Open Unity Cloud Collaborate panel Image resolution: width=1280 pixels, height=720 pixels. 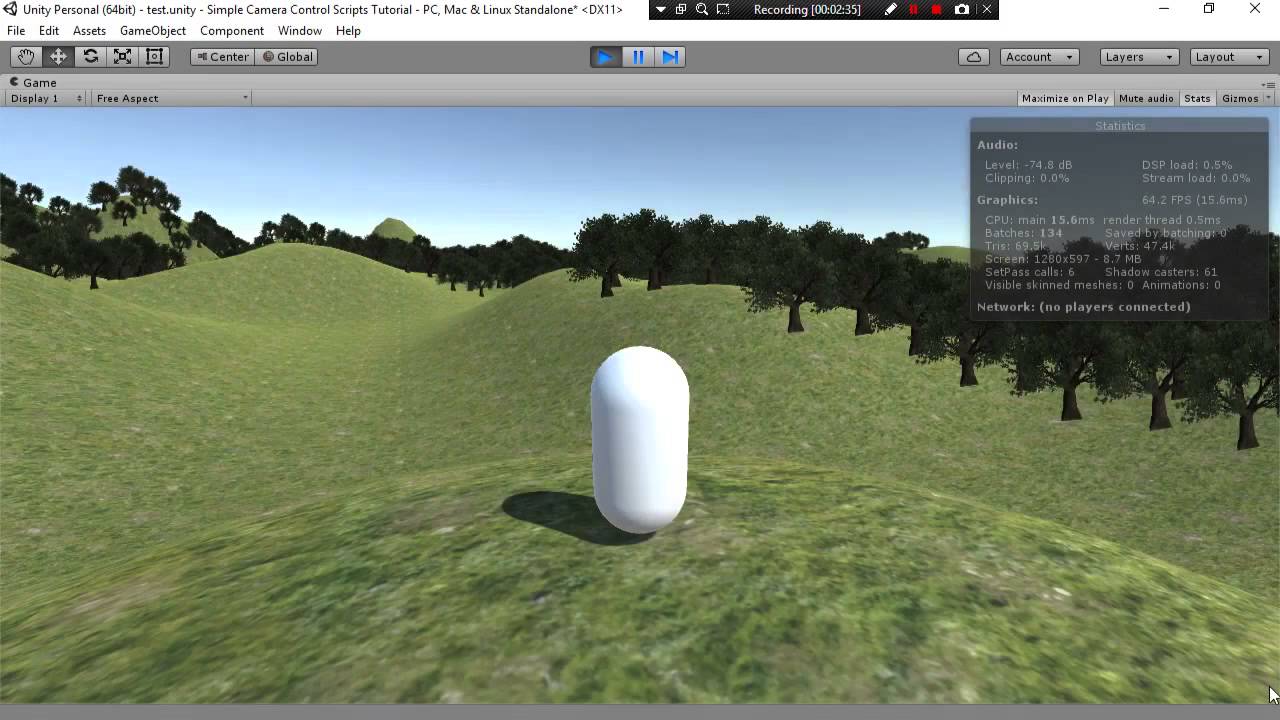[973, 57]
